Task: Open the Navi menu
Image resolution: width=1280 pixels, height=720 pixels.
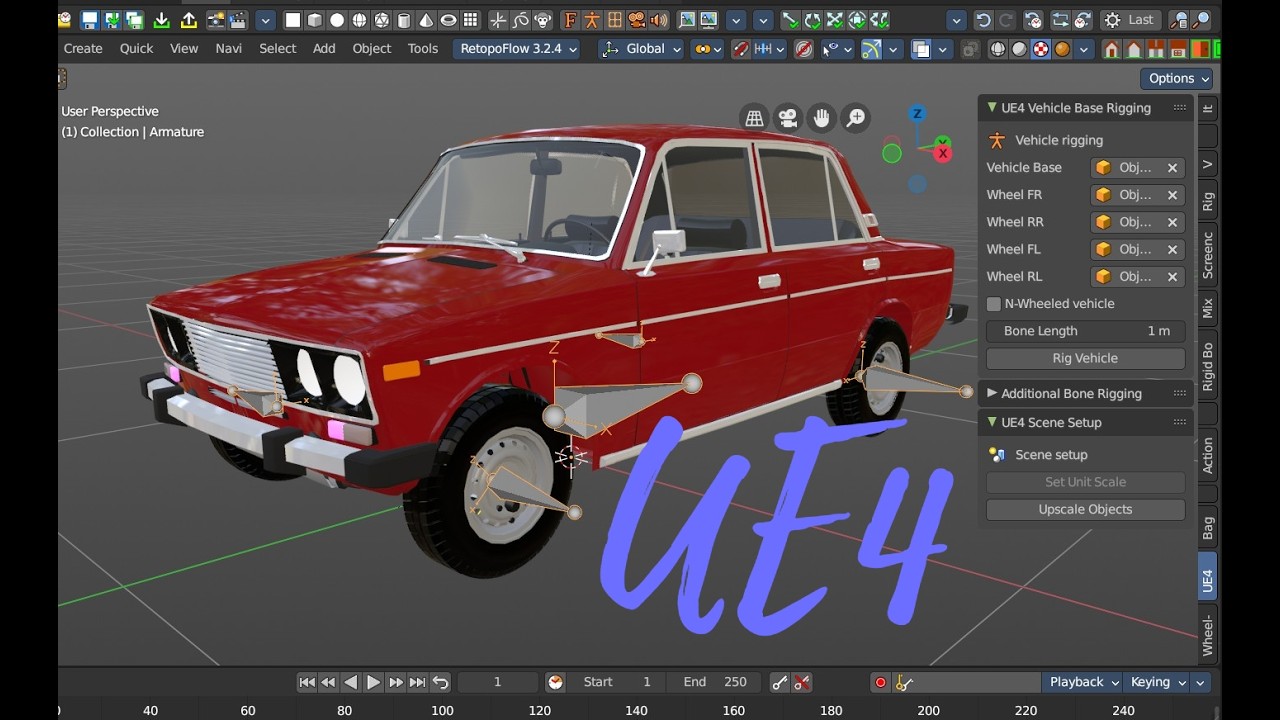Action: click(x=229, y=49)
